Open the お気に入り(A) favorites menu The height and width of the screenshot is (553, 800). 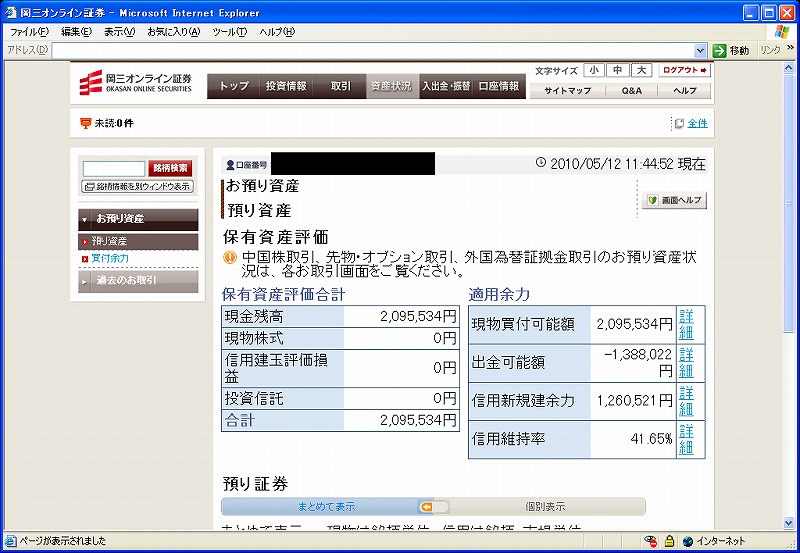[173, 32]
